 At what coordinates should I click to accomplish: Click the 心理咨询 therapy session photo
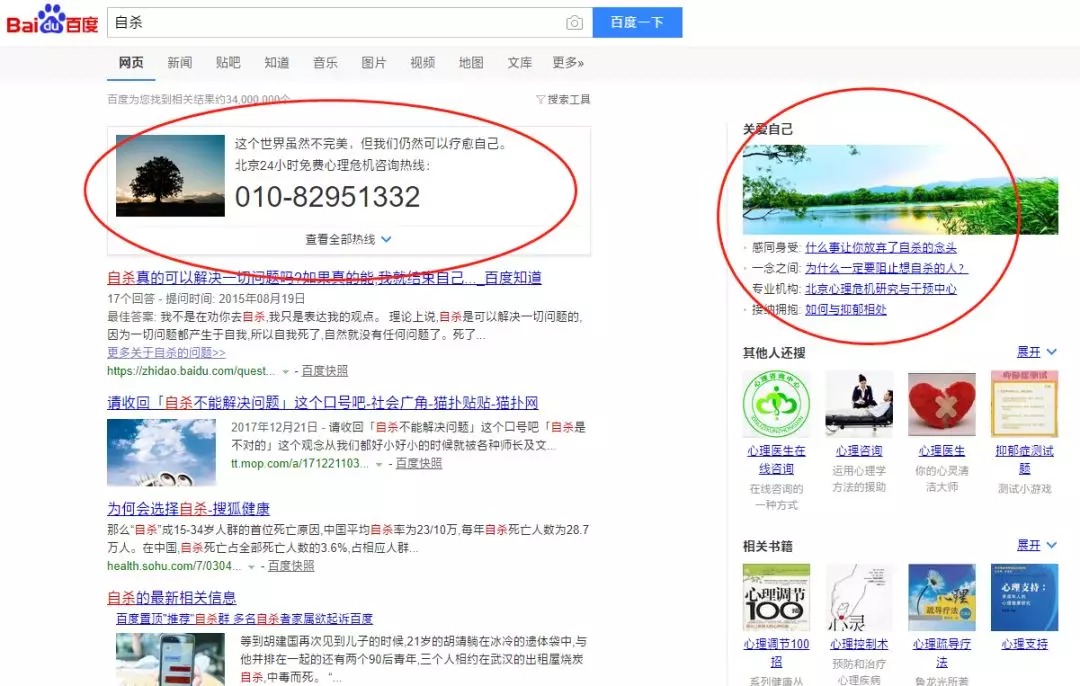click(x=858, y=404)
